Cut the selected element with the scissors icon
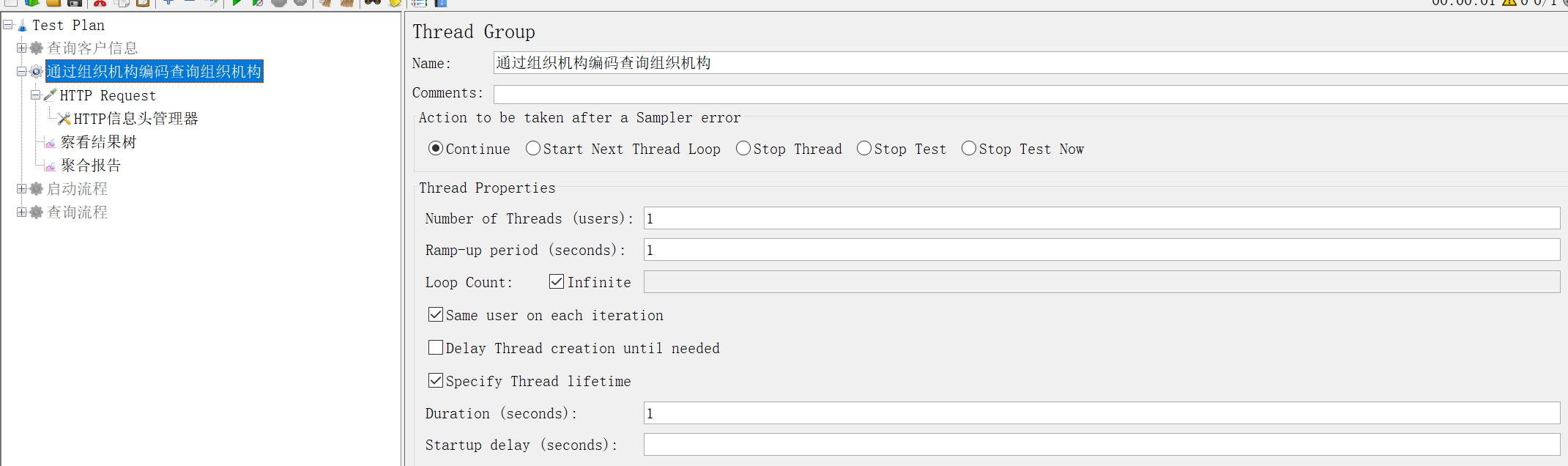The height and width of the screenshot is (466, 1568). click(99, 4)
